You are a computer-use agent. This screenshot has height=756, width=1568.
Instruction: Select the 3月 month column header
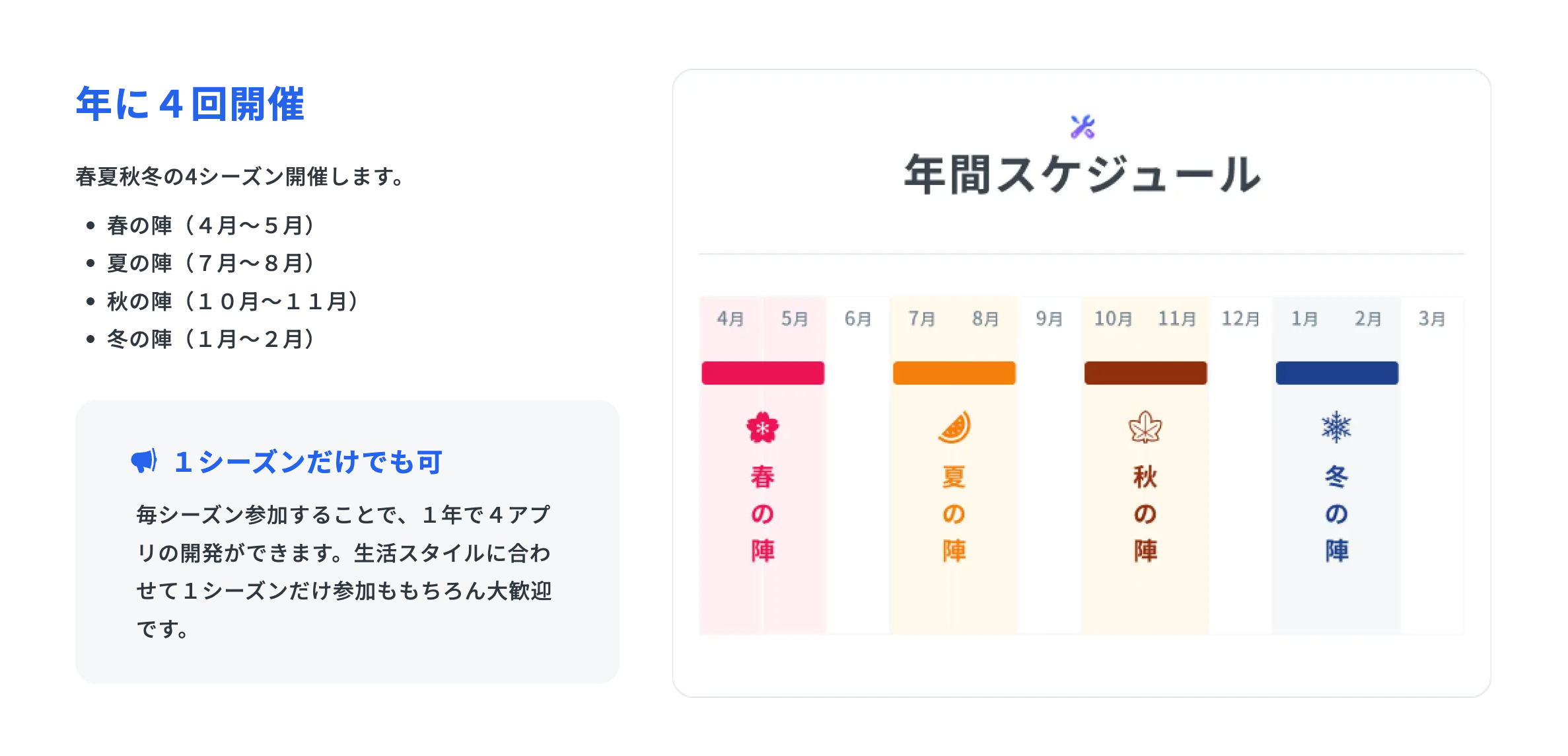click(1431, 319)
